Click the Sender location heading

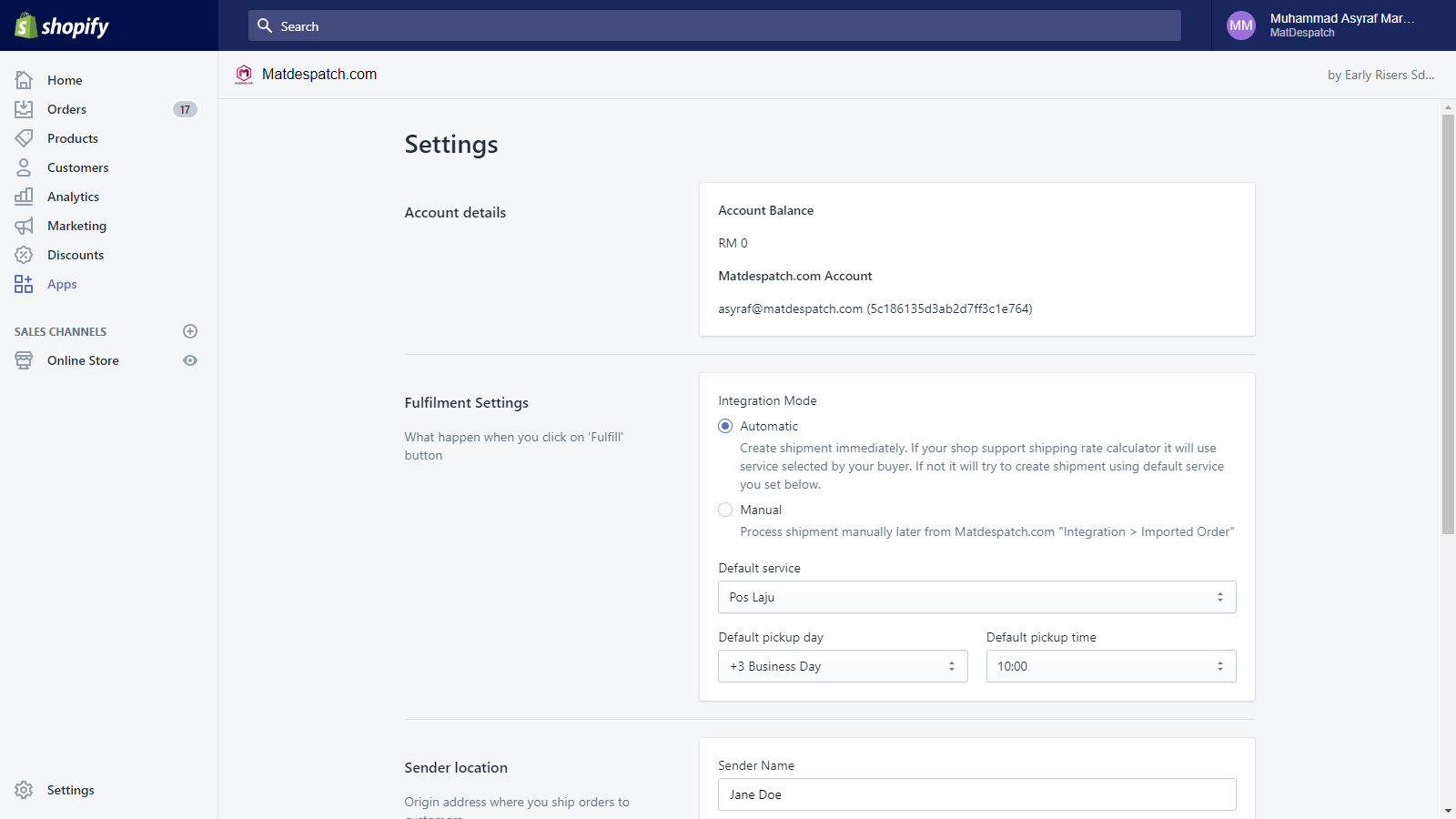[456, 767]
